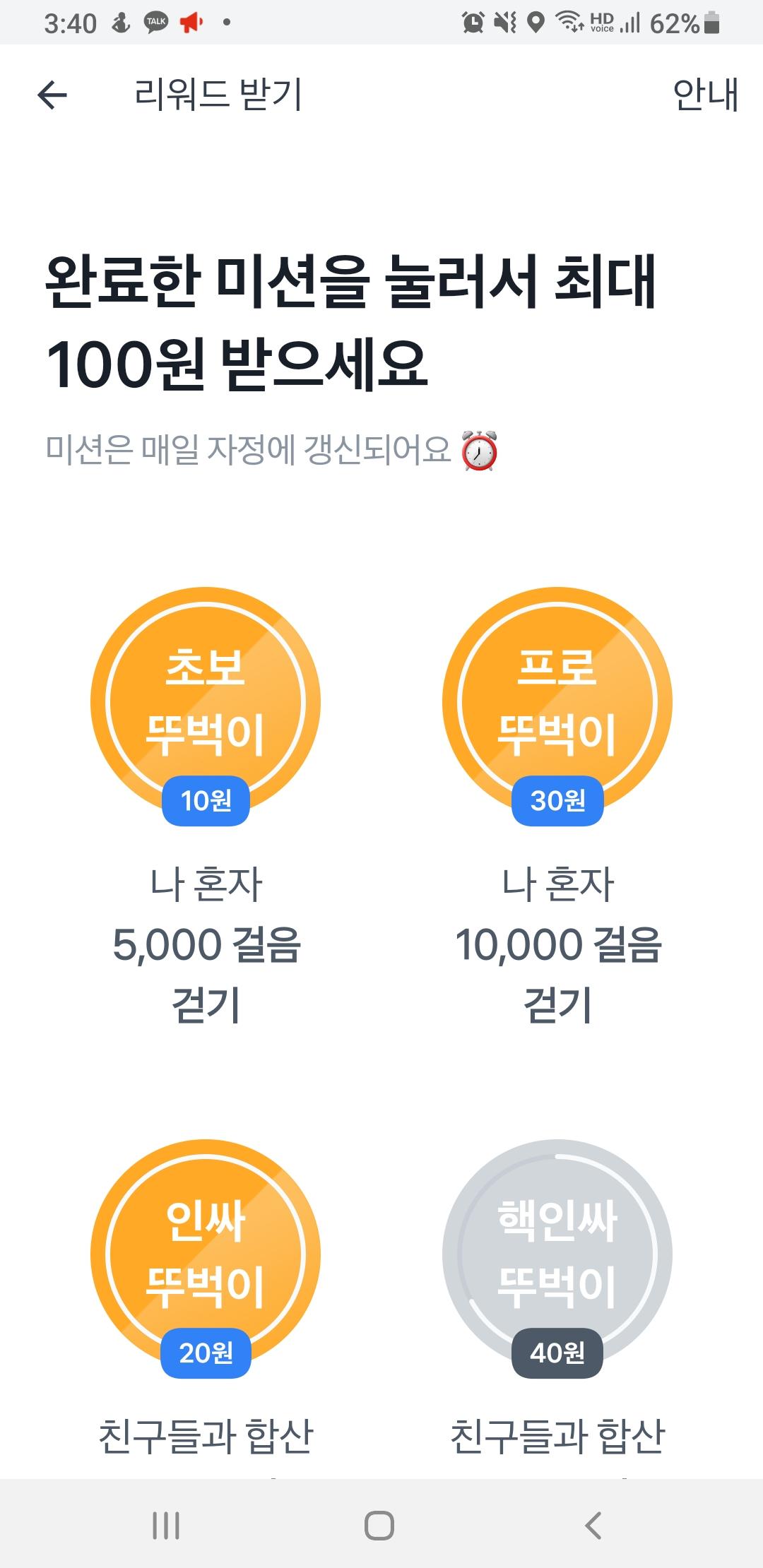Tap the 리워드 받기 page title
Image resolution: width=763 pixels, height=1568 pixels.
(218, 95)
